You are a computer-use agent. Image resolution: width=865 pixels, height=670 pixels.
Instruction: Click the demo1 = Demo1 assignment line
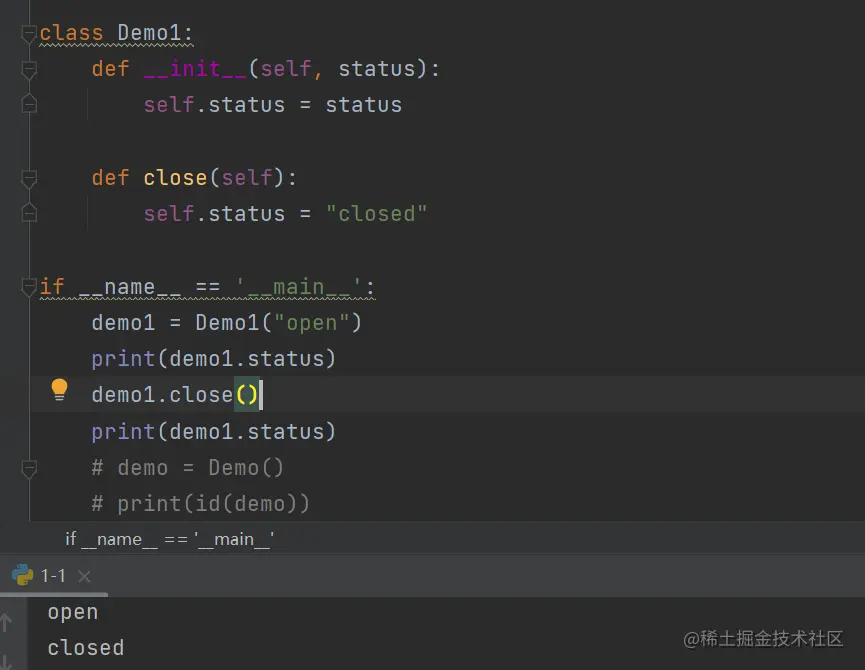tap(227, 323)
